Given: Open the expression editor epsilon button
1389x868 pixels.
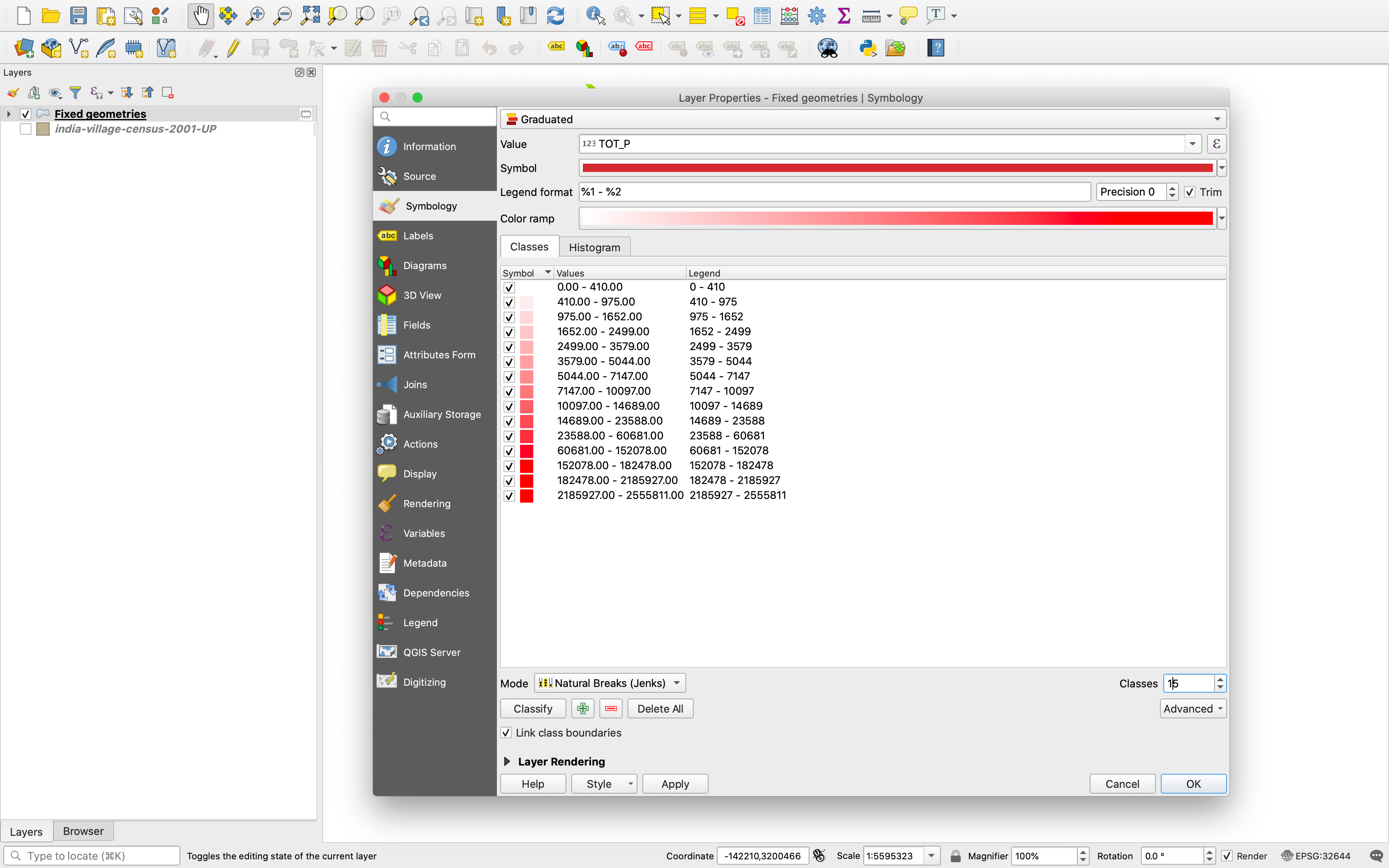Looking at the screenshot, I should pyautogui.click(x=1216, y=144).
